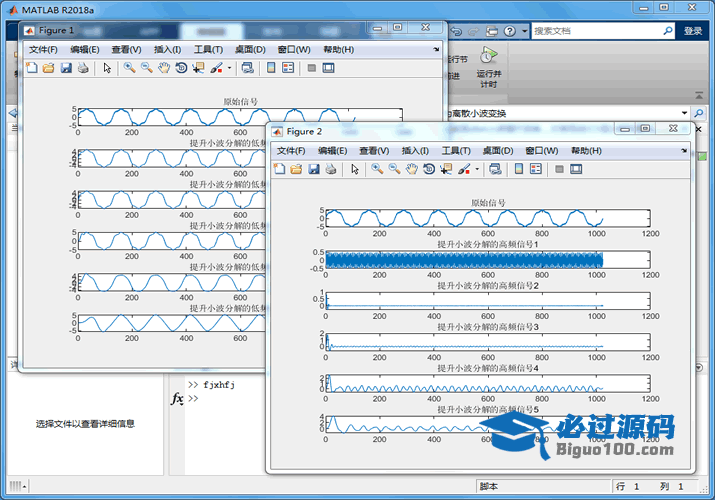715x500 pixels.
Task: Select Zoom Out tool in Figure 1
Action: click(x=146, y=68)
